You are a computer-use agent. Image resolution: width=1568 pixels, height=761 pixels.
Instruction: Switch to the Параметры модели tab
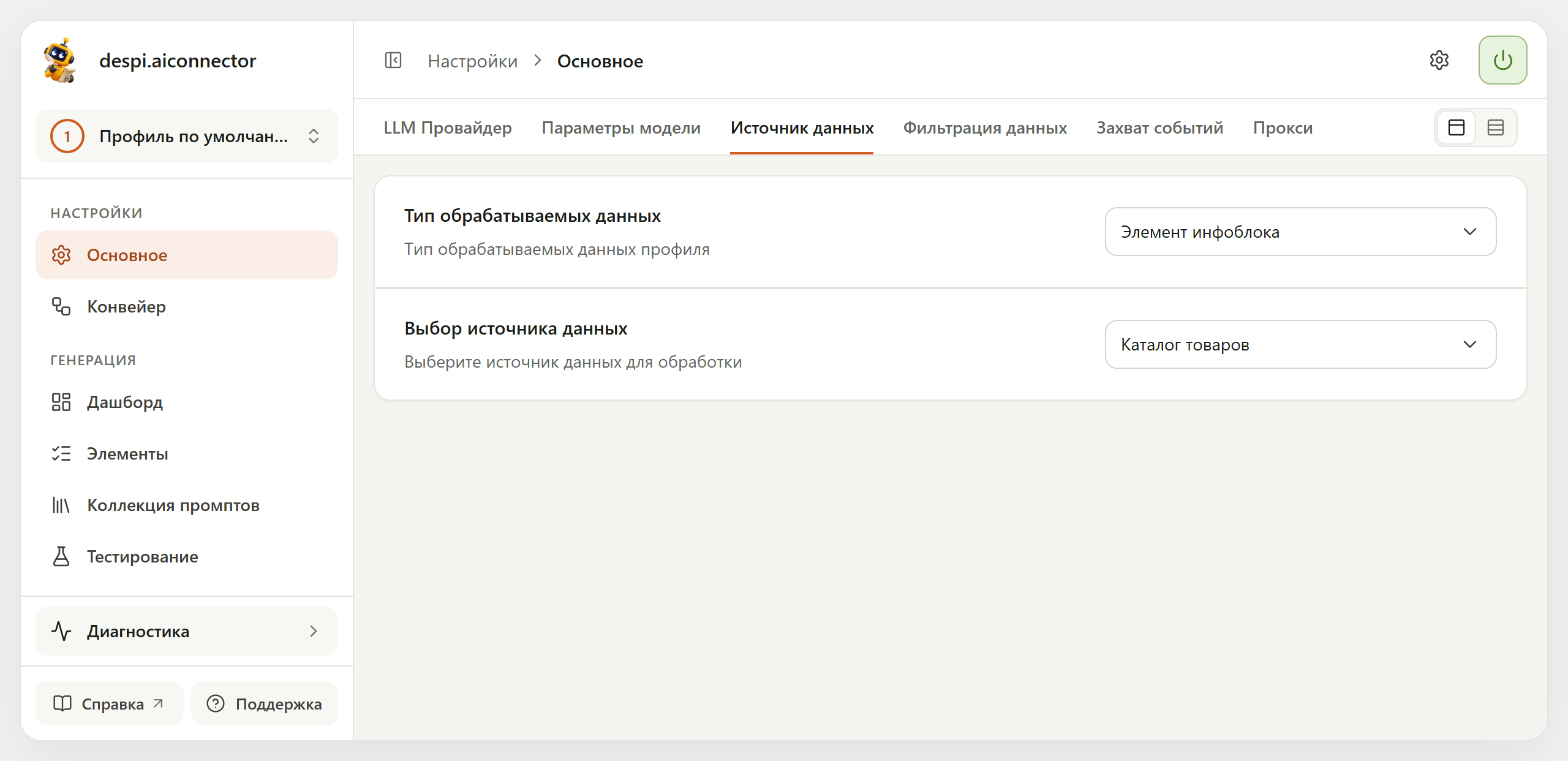(x=621, y=127)
